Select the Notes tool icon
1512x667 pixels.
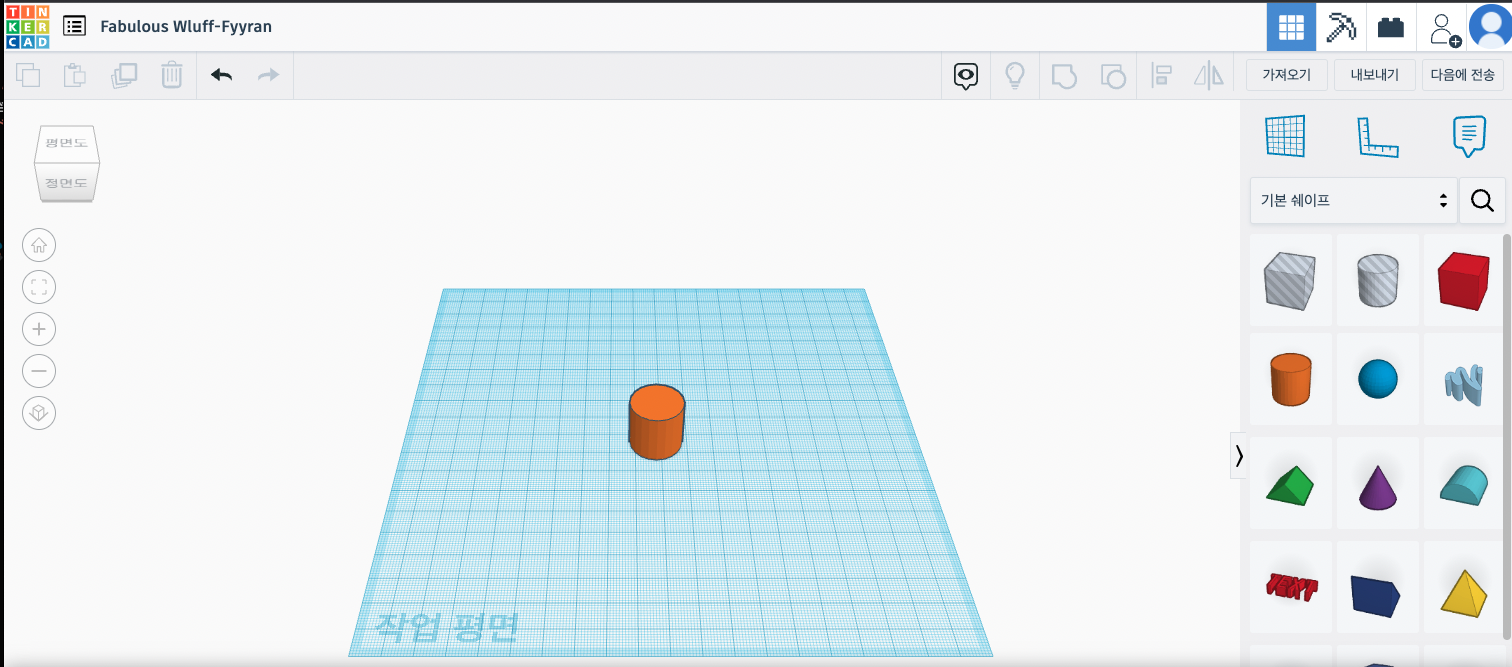tap(1469, 136)
